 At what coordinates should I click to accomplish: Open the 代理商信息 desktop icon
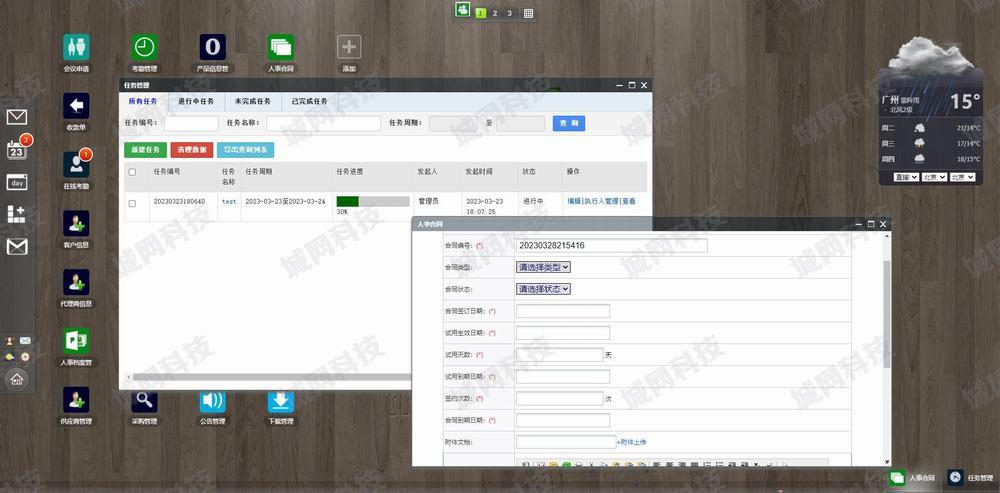pyautogui.click(x=76, y=282)
